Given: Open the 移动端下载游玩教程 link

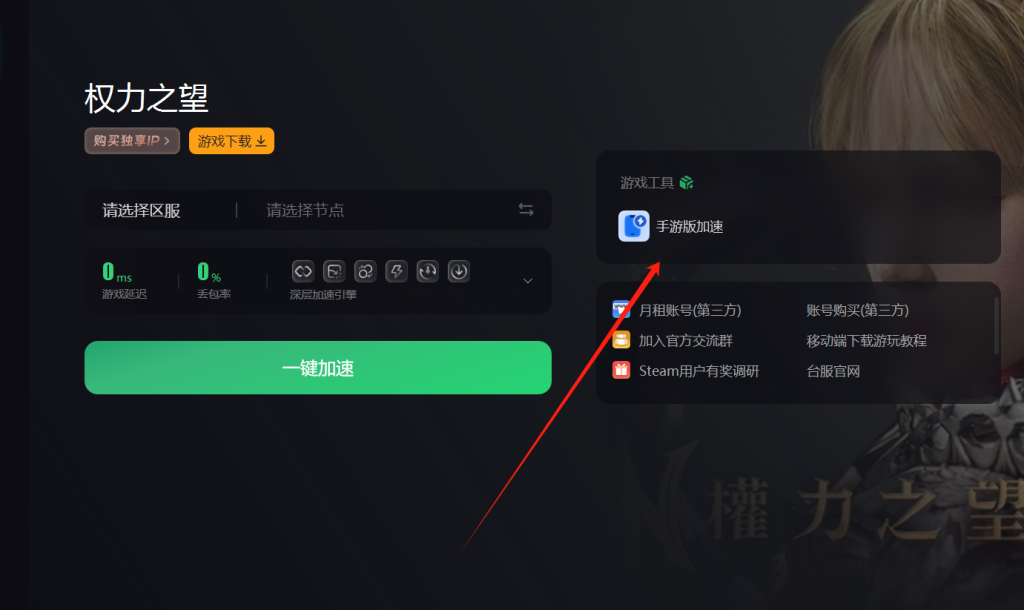Looking at the screenshot, I should coord(866,340).
